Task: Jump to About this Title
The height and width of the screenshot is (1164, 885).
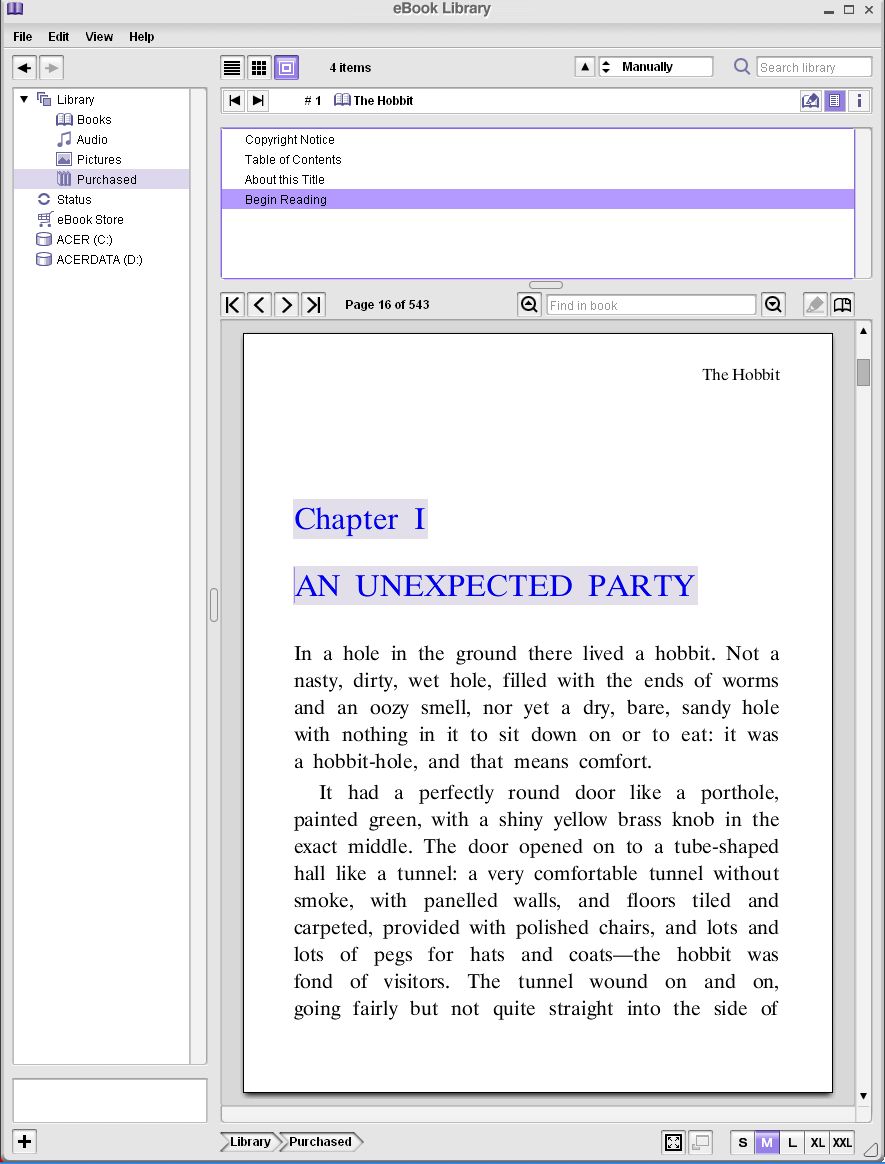Action: pos(538,180)
